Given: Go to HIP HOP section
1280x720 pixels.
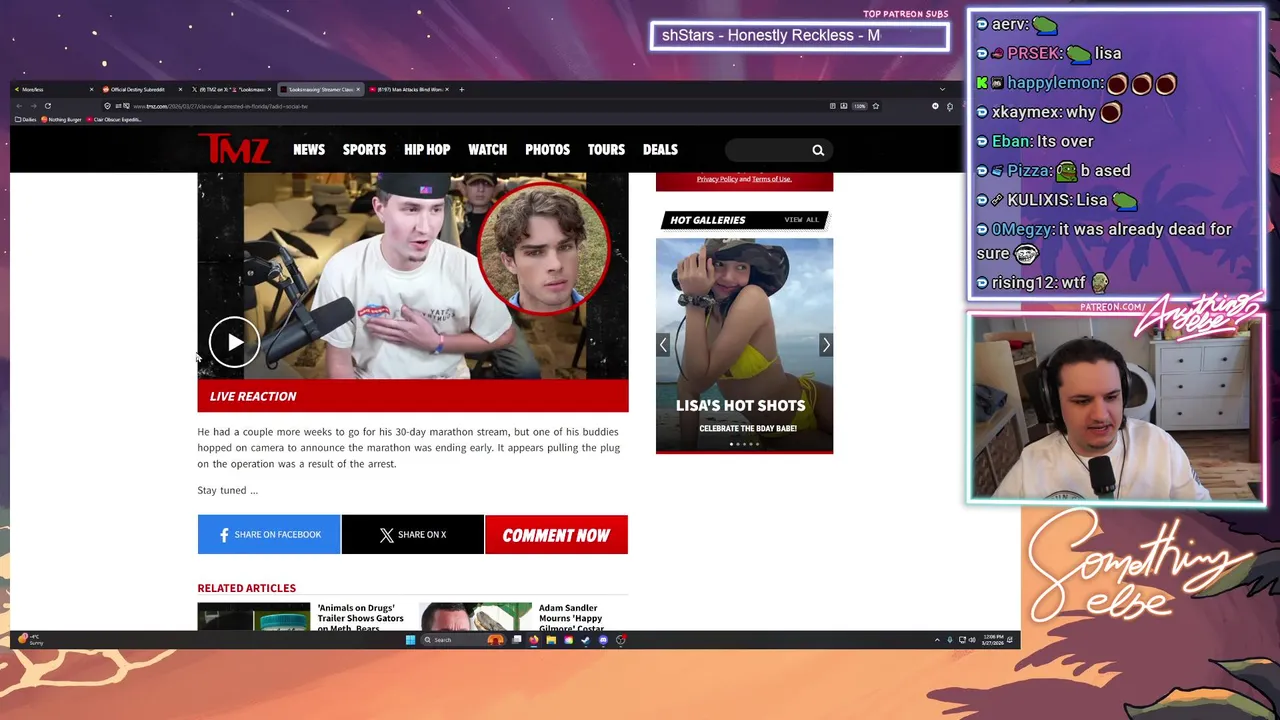Looking at the screenshot, I should click(427, 149).
